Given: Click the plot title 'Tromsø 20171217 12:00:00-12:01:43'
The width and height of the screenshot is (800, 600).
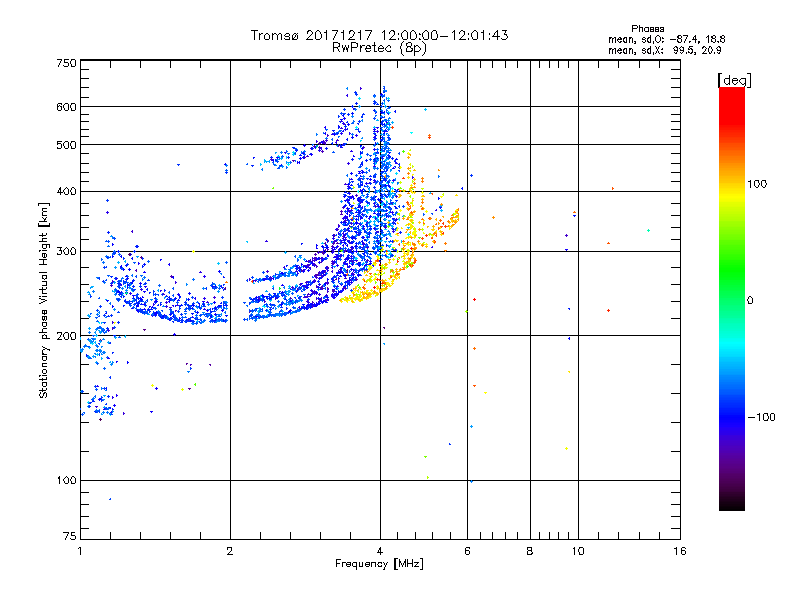Looking at the screenshot, I should (379, 35).
